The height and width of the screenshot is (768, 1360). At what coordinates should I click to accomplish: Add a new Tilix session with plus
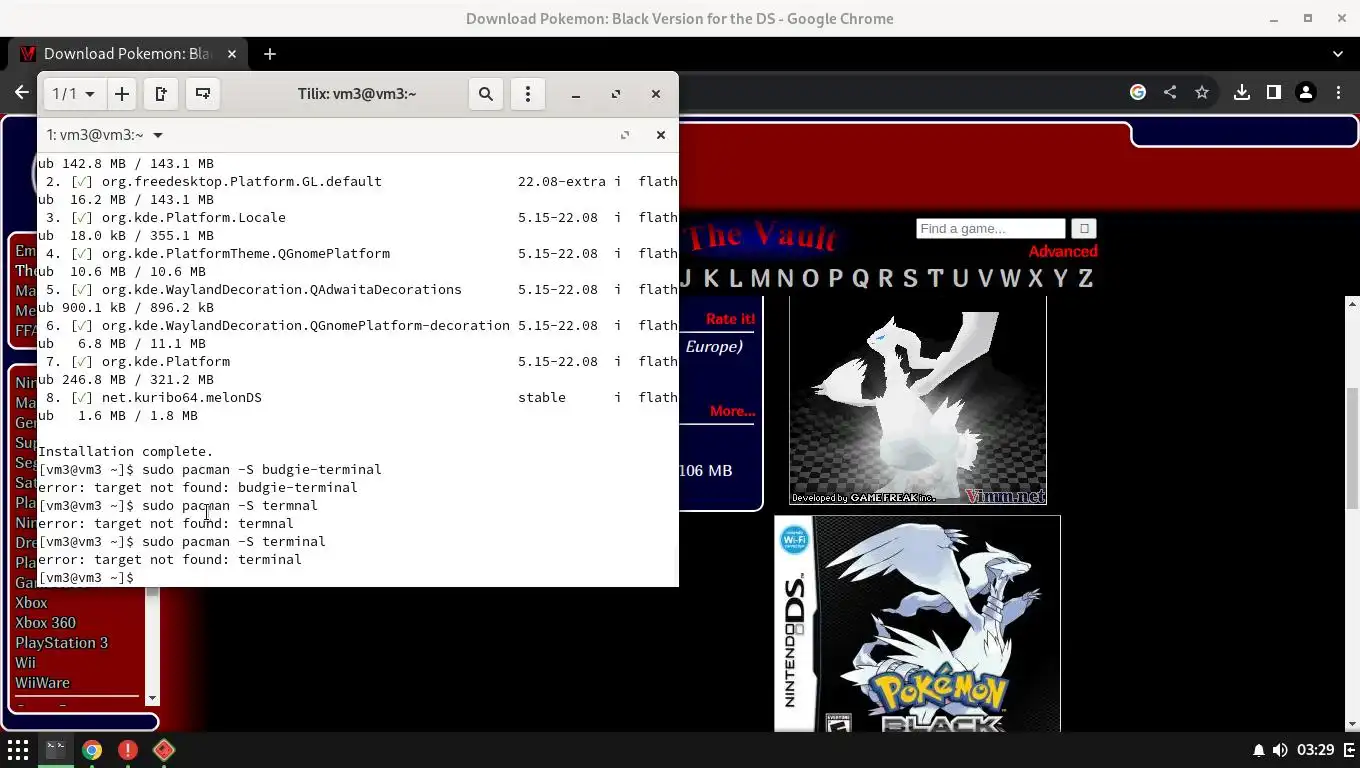click(122, 94)
